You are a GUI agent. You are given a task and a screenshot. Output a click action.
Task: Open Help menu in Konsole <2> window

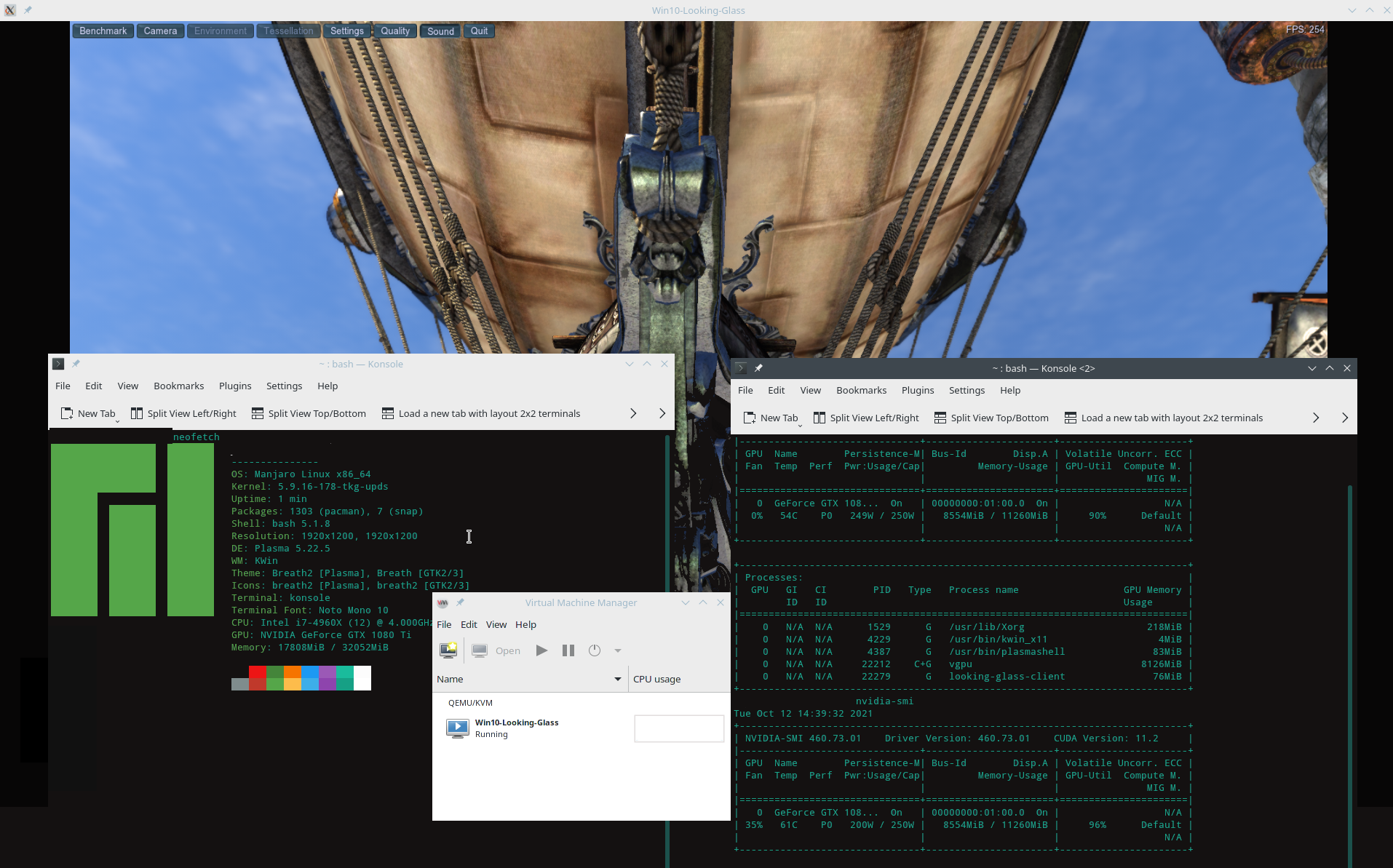click(1010, 390)
